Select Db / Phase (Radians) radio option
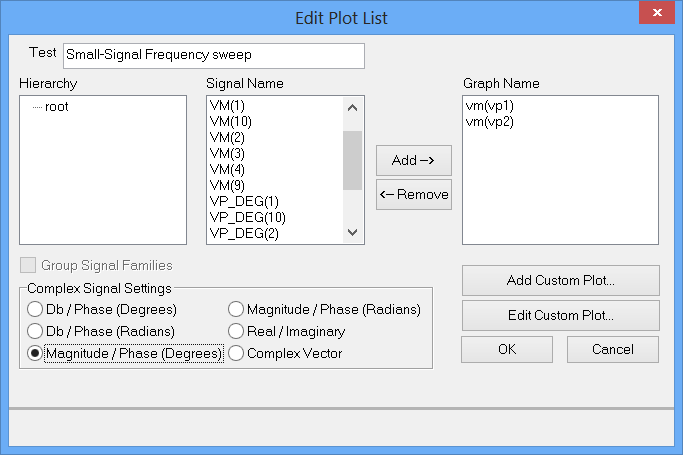Screen dimensions: 683x455 (36, 331)
